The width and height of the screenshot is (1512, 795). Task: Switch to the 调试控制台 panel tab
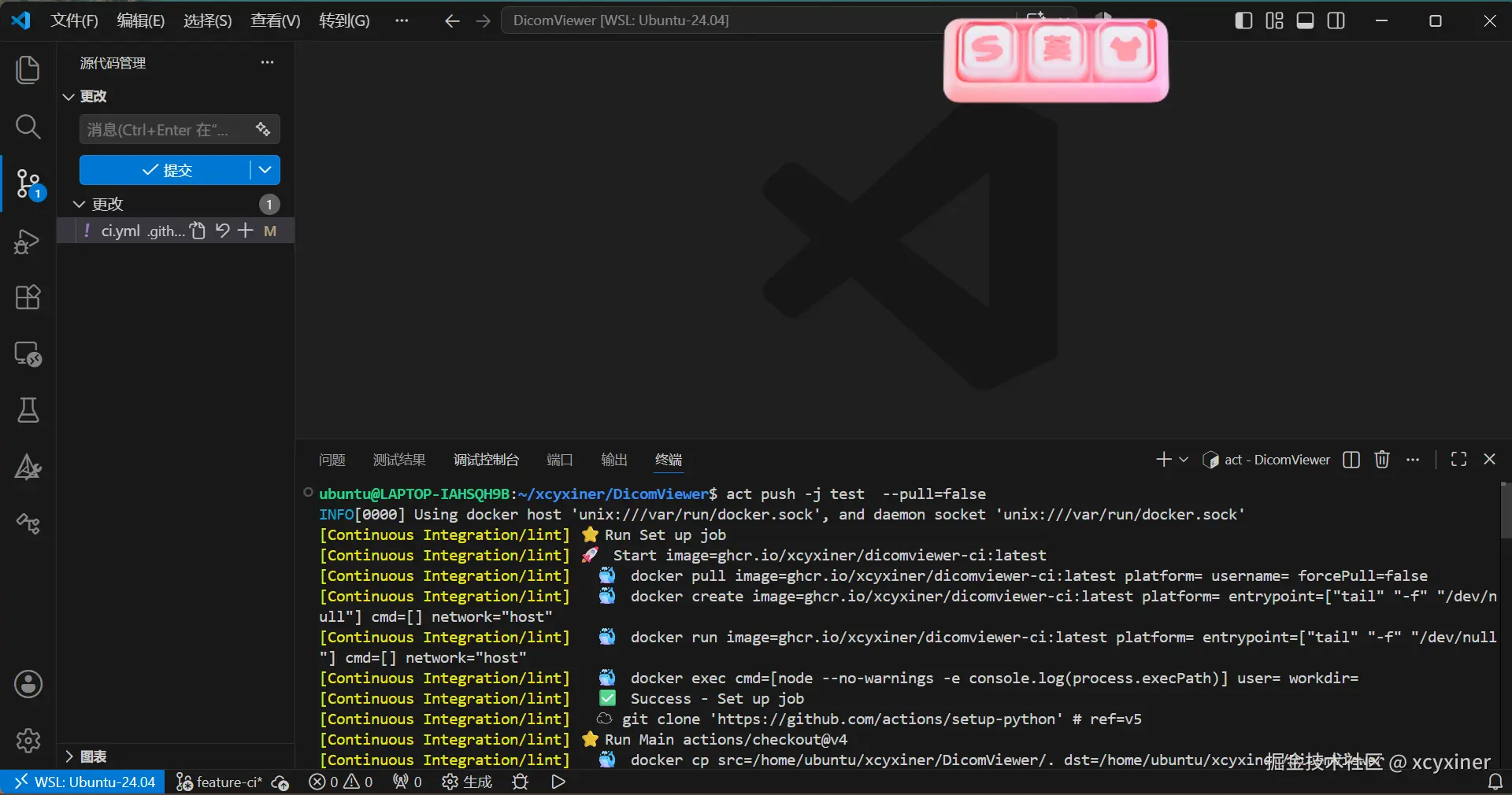pos(486,460)
